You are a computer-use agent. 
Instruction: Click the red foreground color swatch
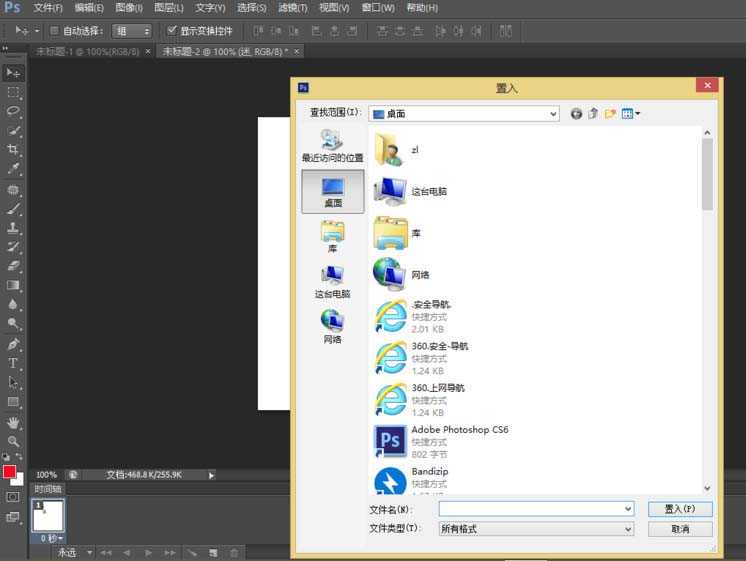[x=9, y=472]
